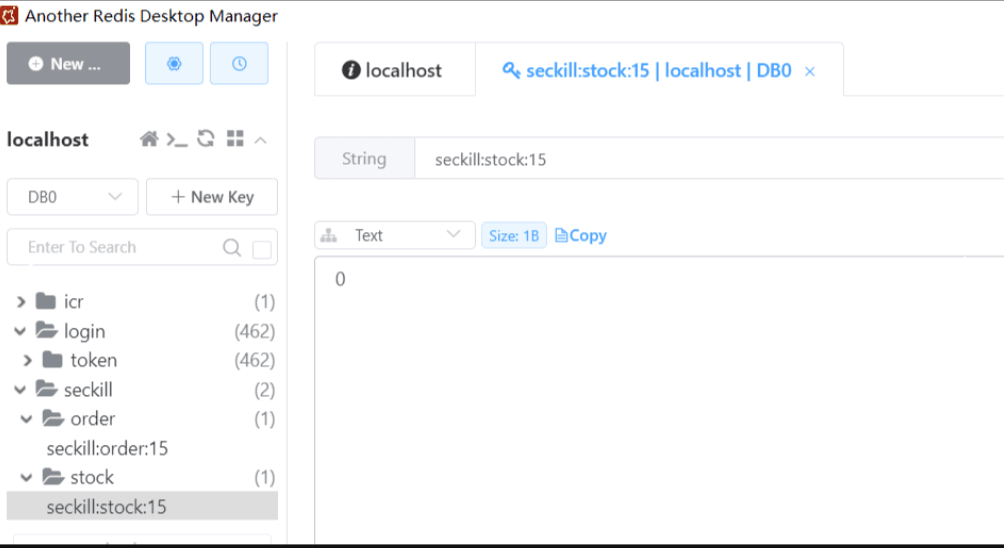1004x548 pixels.
Task: Click the New Key button
Action: coord(212,197)
